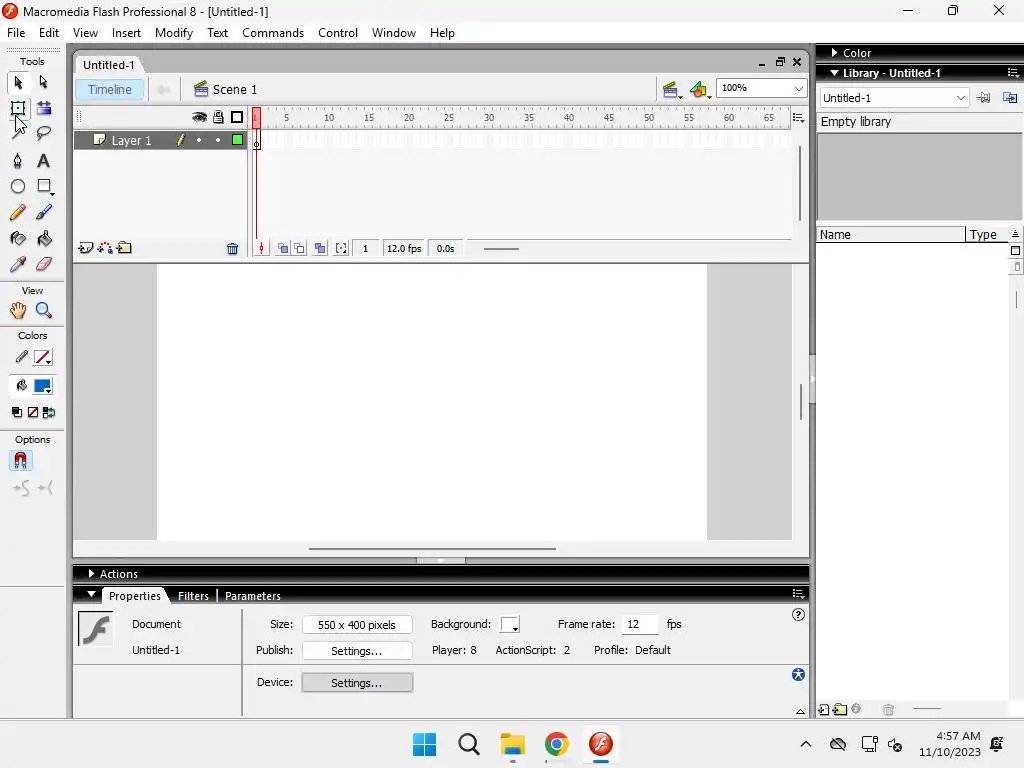
Task: Pin the current library
Action: [x=984, y=98]
